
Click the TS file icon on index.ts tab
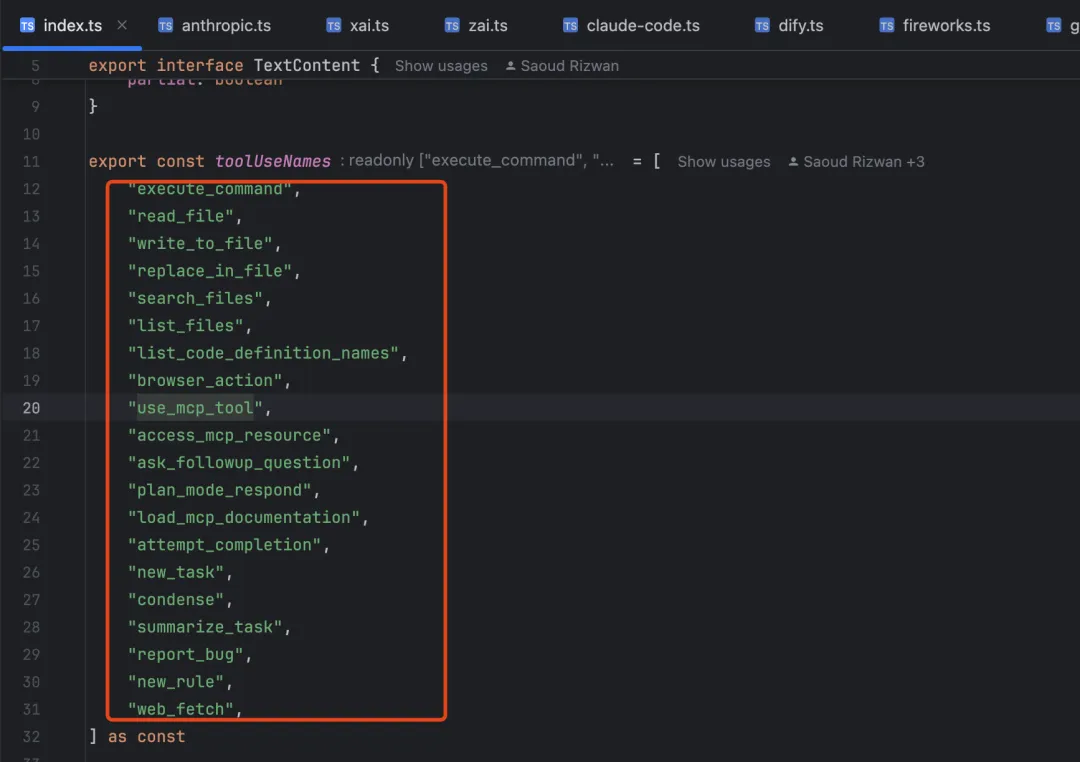pyautogui.click(x=27, y=26)
